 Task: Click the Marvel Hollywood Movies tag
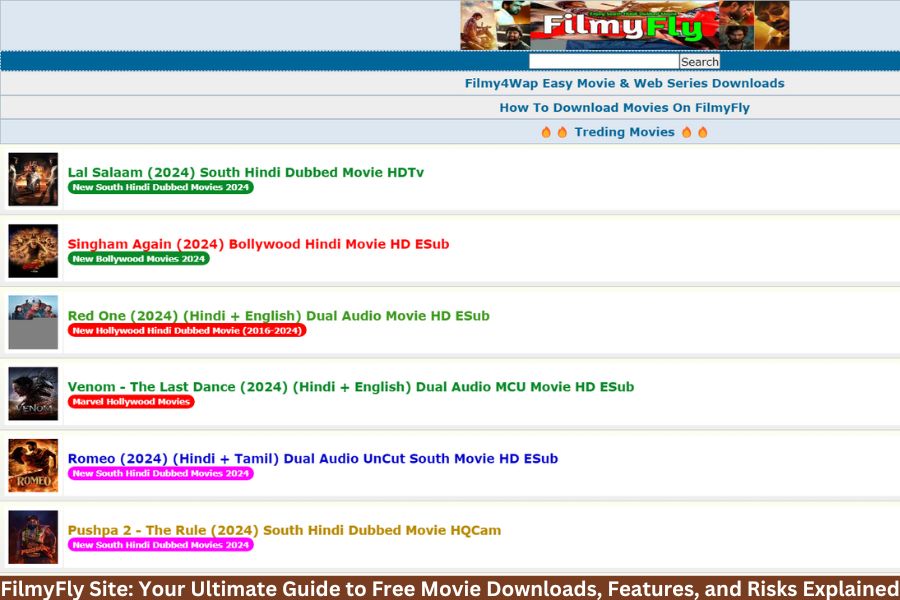(x=131, y=402)
